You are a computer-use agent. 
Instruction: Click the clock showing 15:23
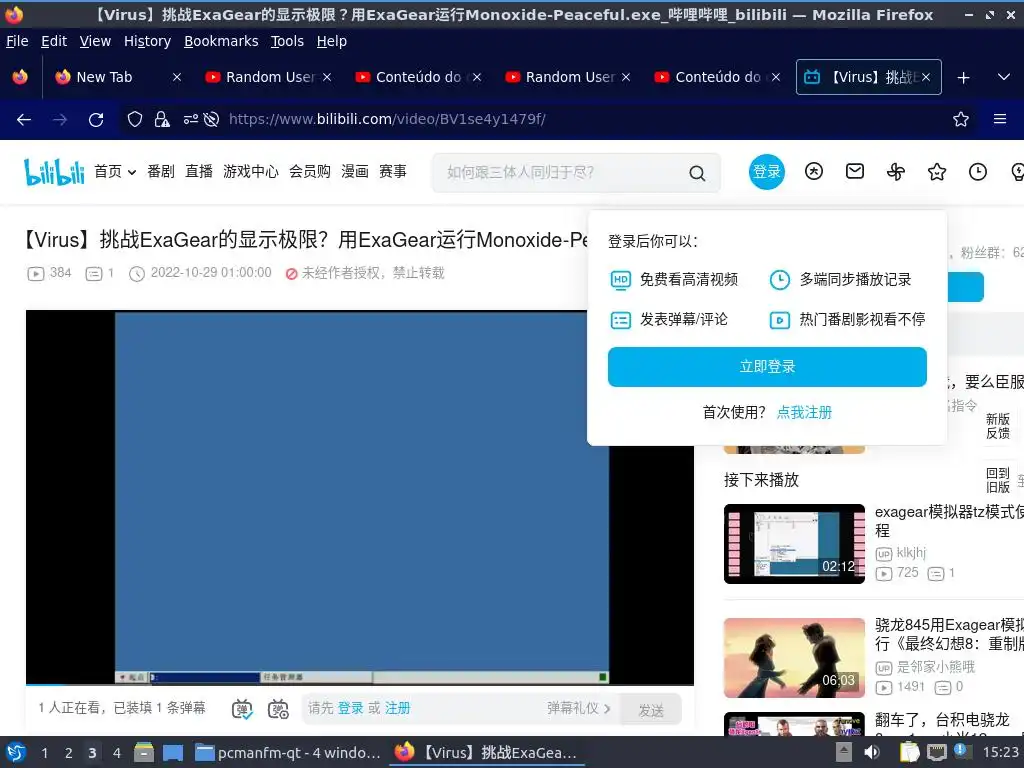1001,752
